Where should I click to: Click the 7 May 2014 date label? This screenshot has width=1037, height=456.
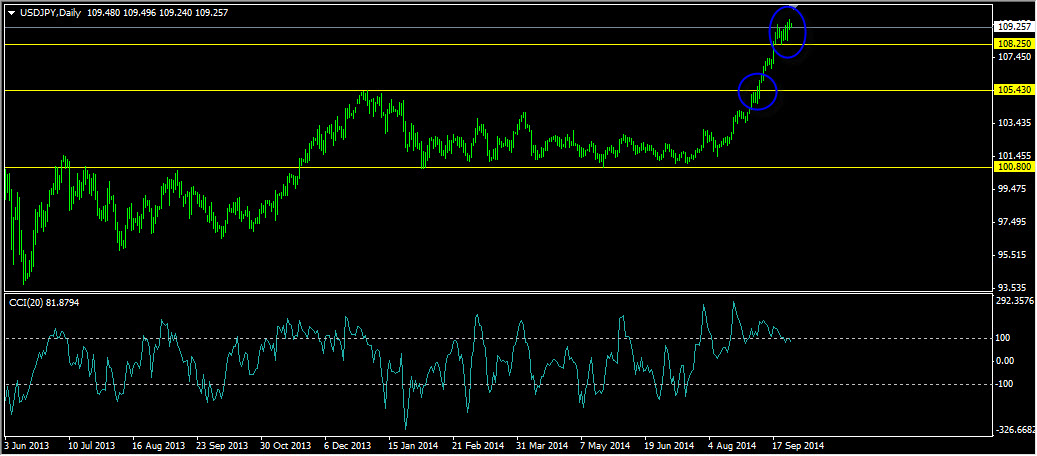point(605,445)
